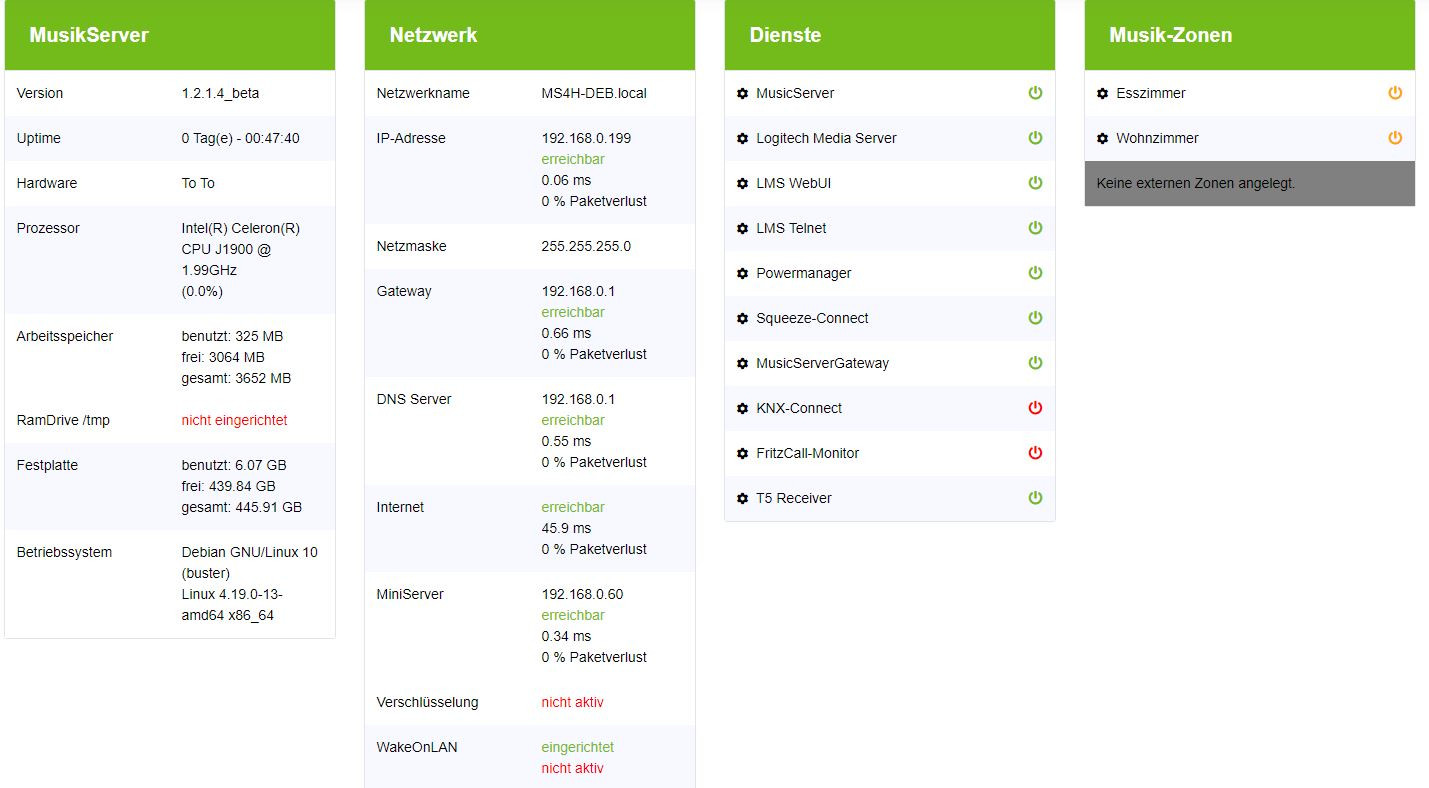Open the Esszimmer zone gear icon

pyautogui.click(x=1102, y=94)
